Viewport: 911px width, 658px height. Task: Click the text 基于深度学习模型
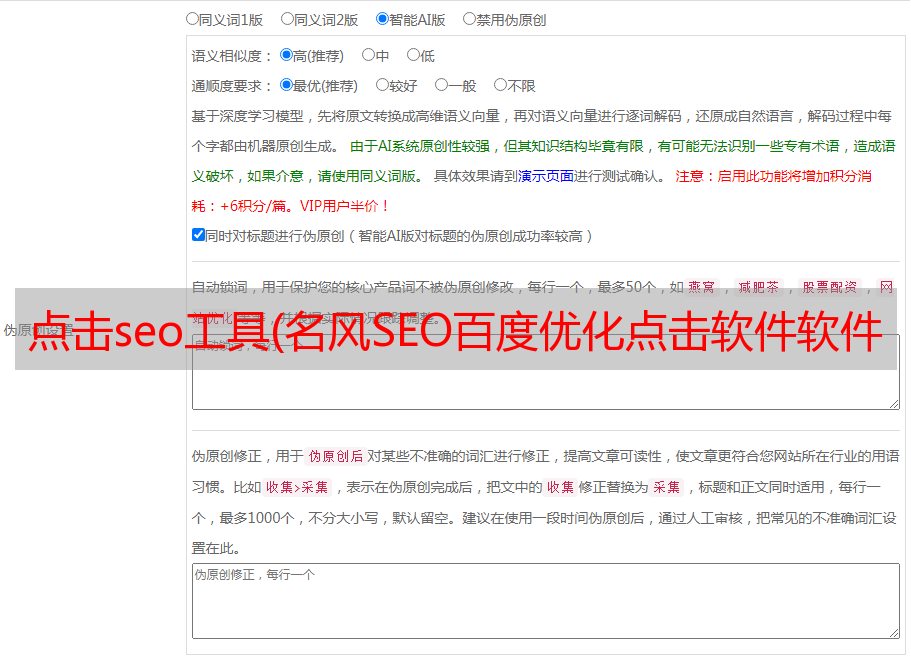point(248,116)
